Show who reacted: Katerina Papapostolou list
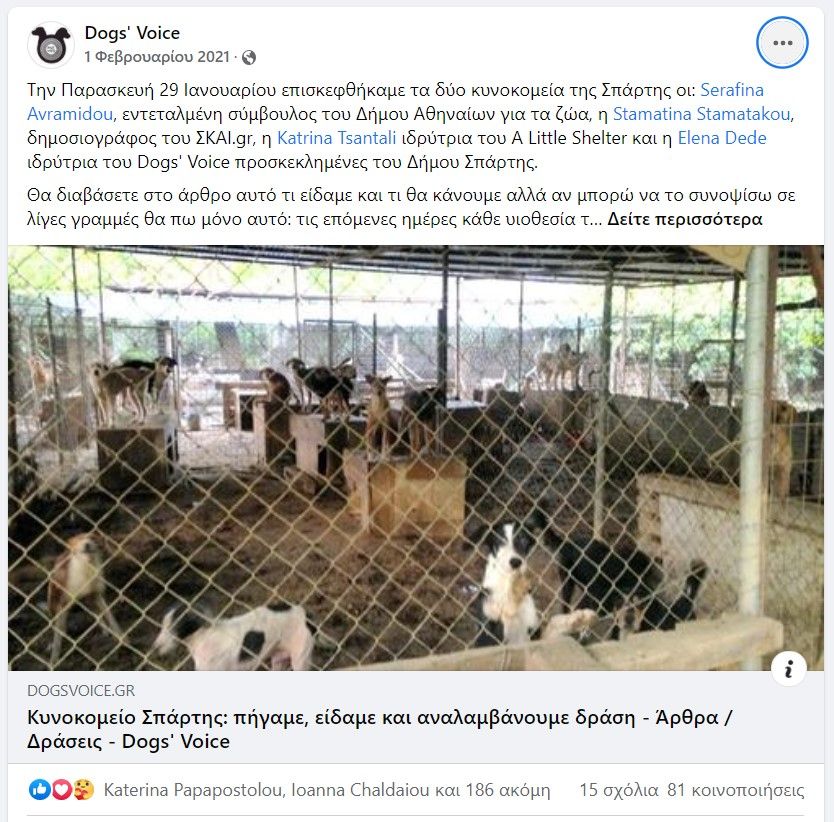This screenshot has height=822, width=834. [x=327, y=790]
